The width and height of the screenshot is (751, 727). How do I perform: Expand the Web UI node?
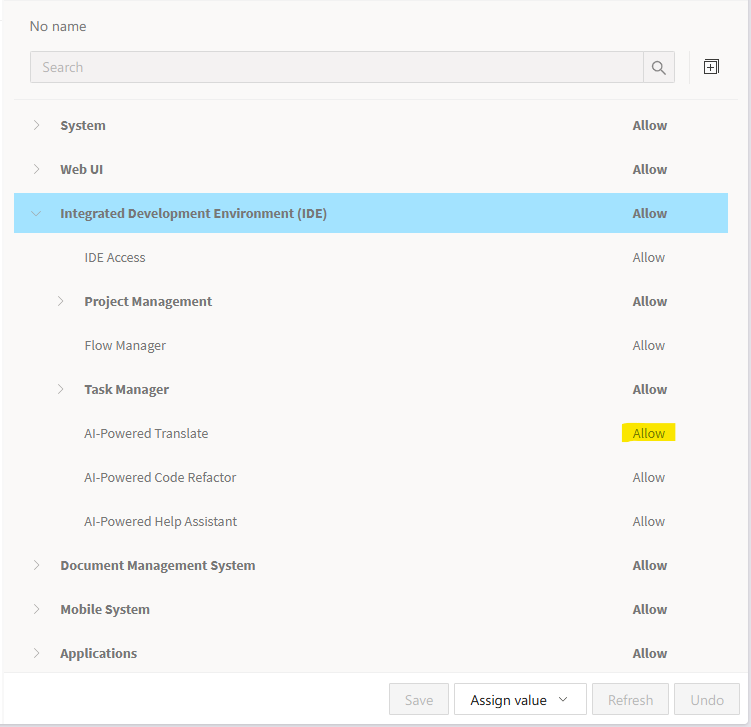click(37, 169)
